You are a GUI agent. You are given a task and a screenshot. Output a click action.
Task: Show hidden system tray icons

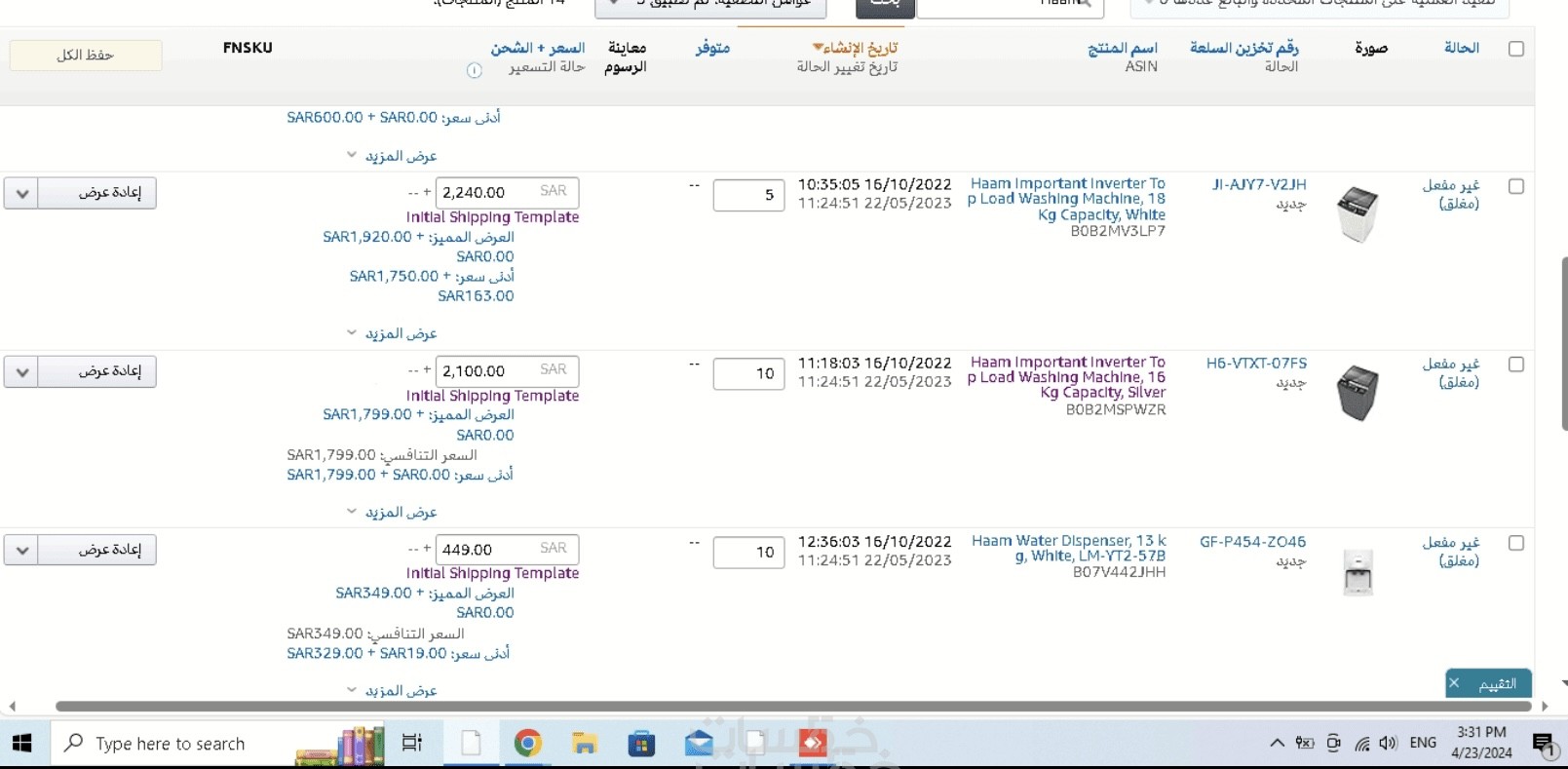tap(1277, 744)
